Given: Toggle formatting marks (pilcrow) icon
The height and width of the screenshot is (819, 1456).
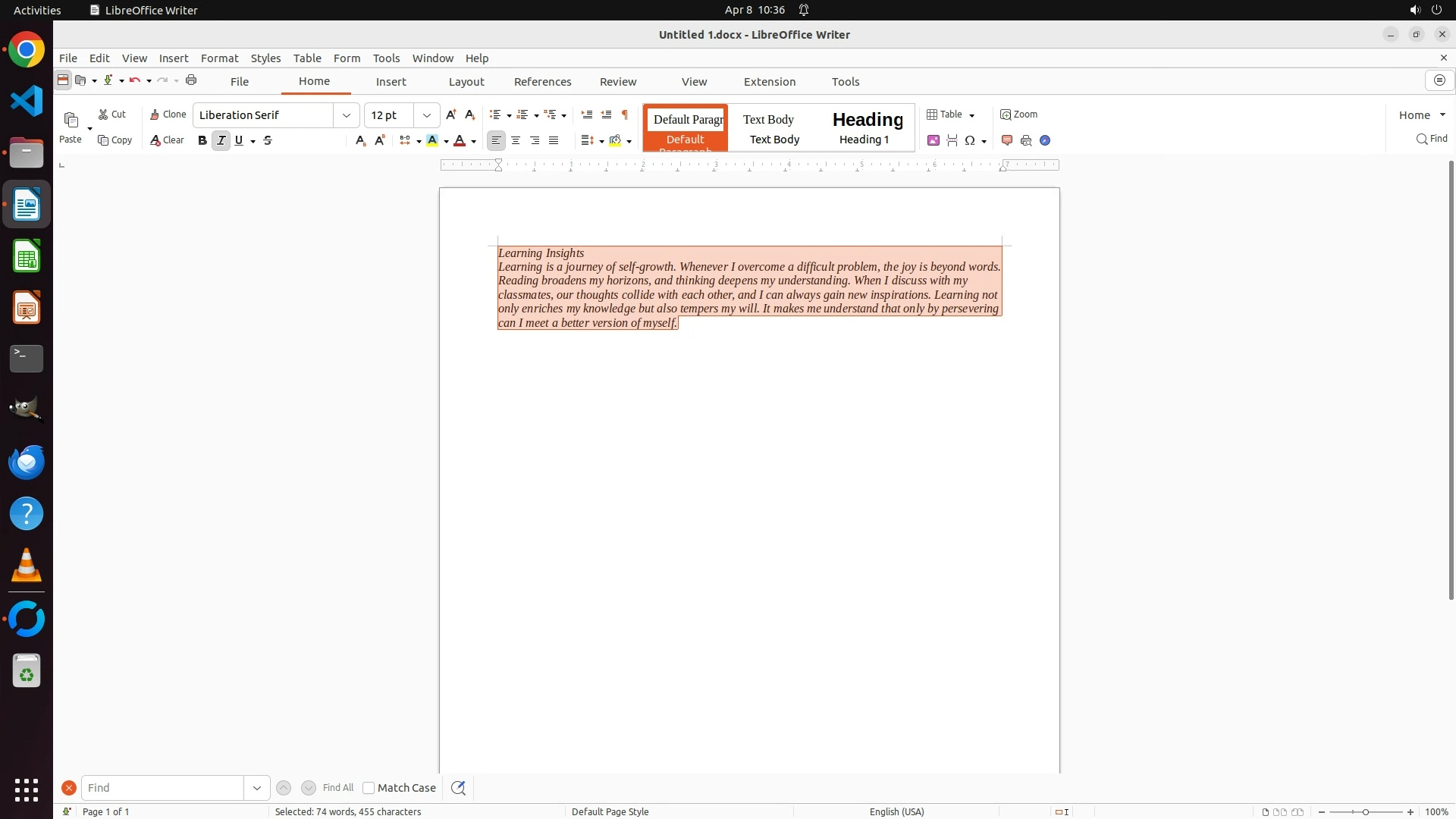Looking at the screenshot, I should [x=625, y=115].
